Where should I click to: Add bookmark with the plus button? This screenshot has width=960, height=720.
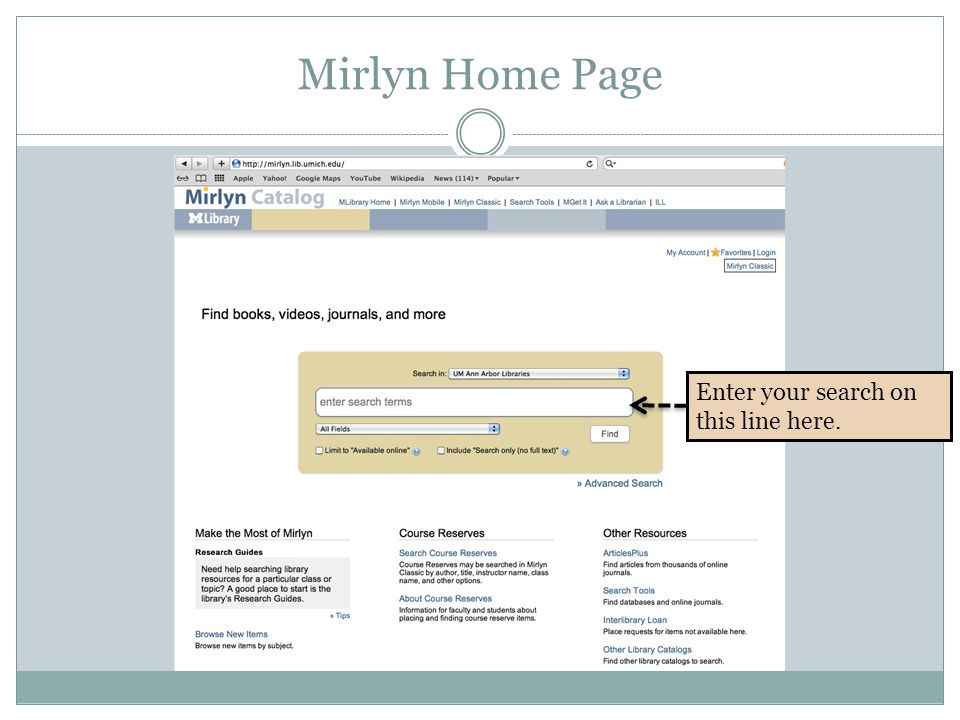coord(221,163)
